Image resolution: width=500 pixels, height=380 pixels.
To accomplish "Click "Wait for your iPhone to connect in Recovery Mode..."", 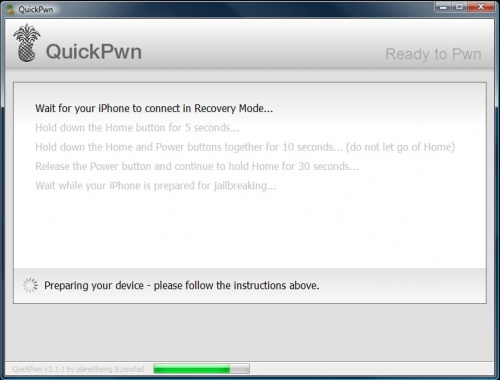I will (154, 108).
